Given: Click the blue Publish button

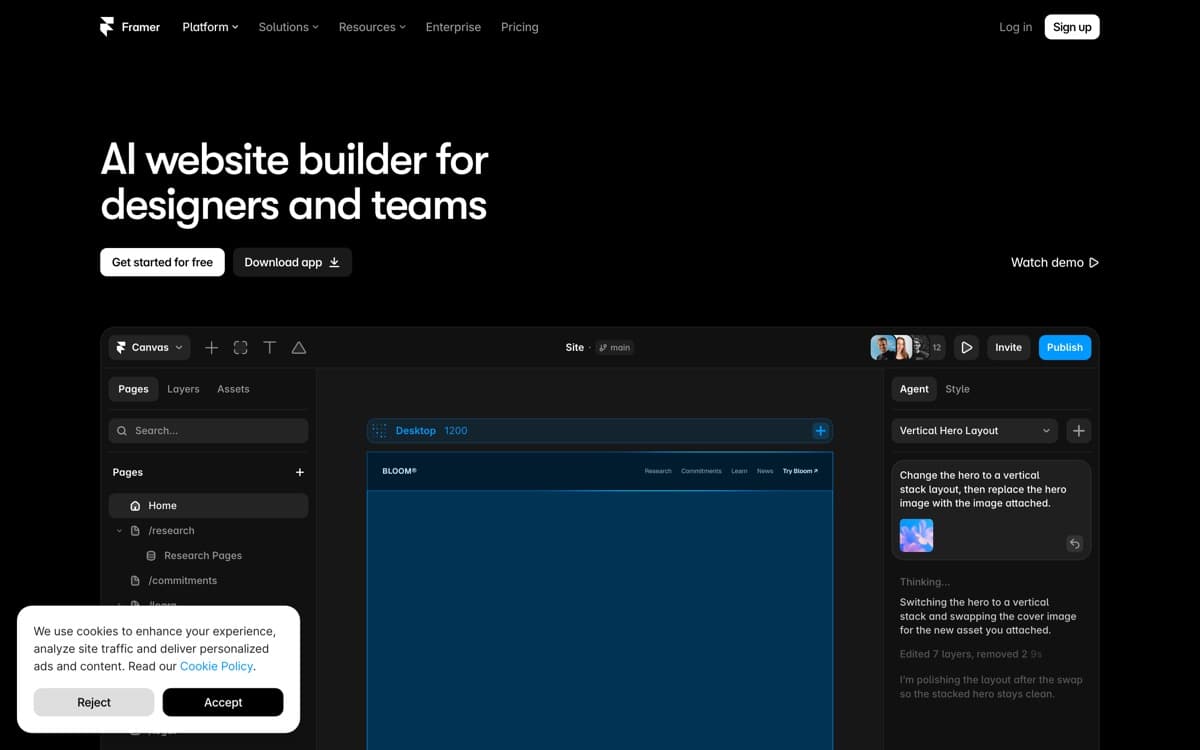Looking at the screenshot, I should click(1065, 347).
